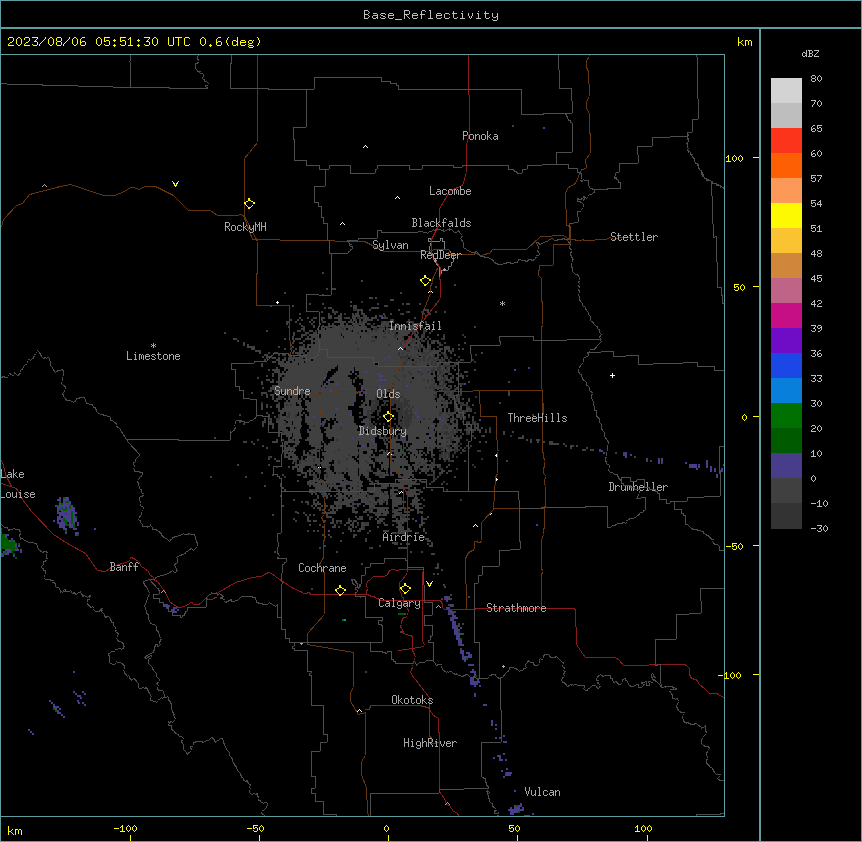This screenshot has height=842, width=862.
Task: Click the yellow V marker northeast of Calgary
Action: (x=429, y=584)
